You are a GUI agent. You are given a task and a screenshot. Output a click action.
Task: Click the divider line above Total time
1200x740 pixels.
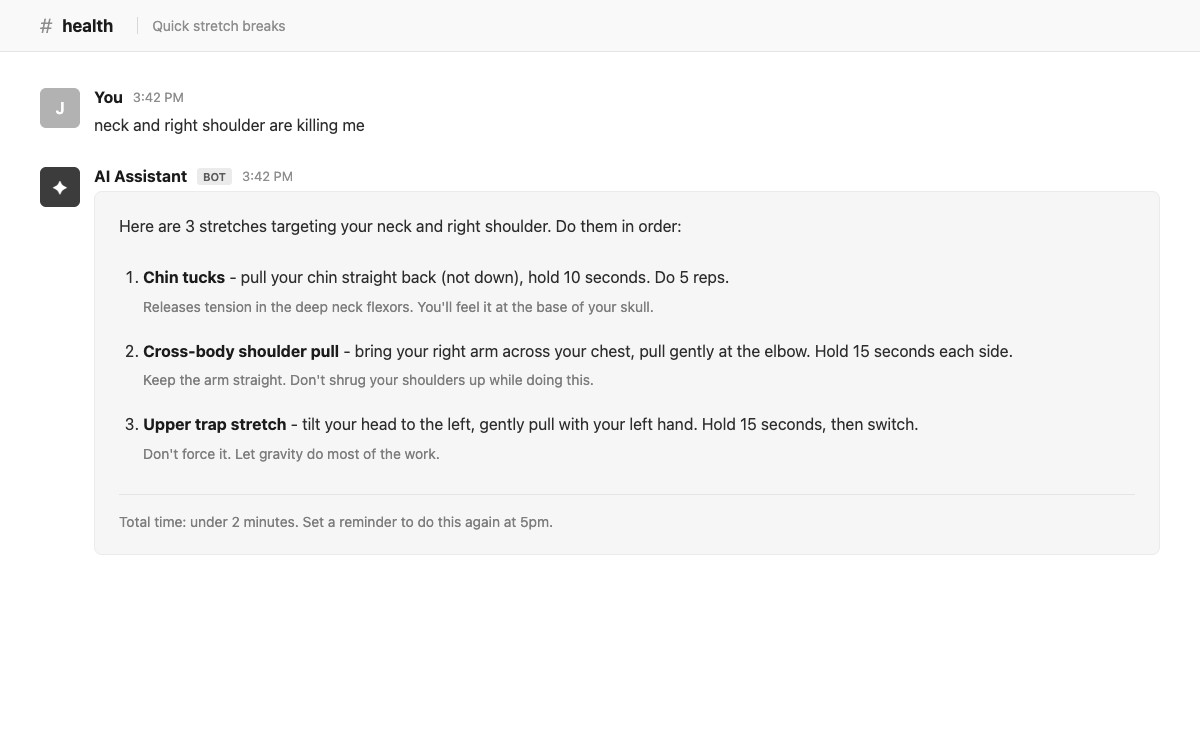[627, 494]
